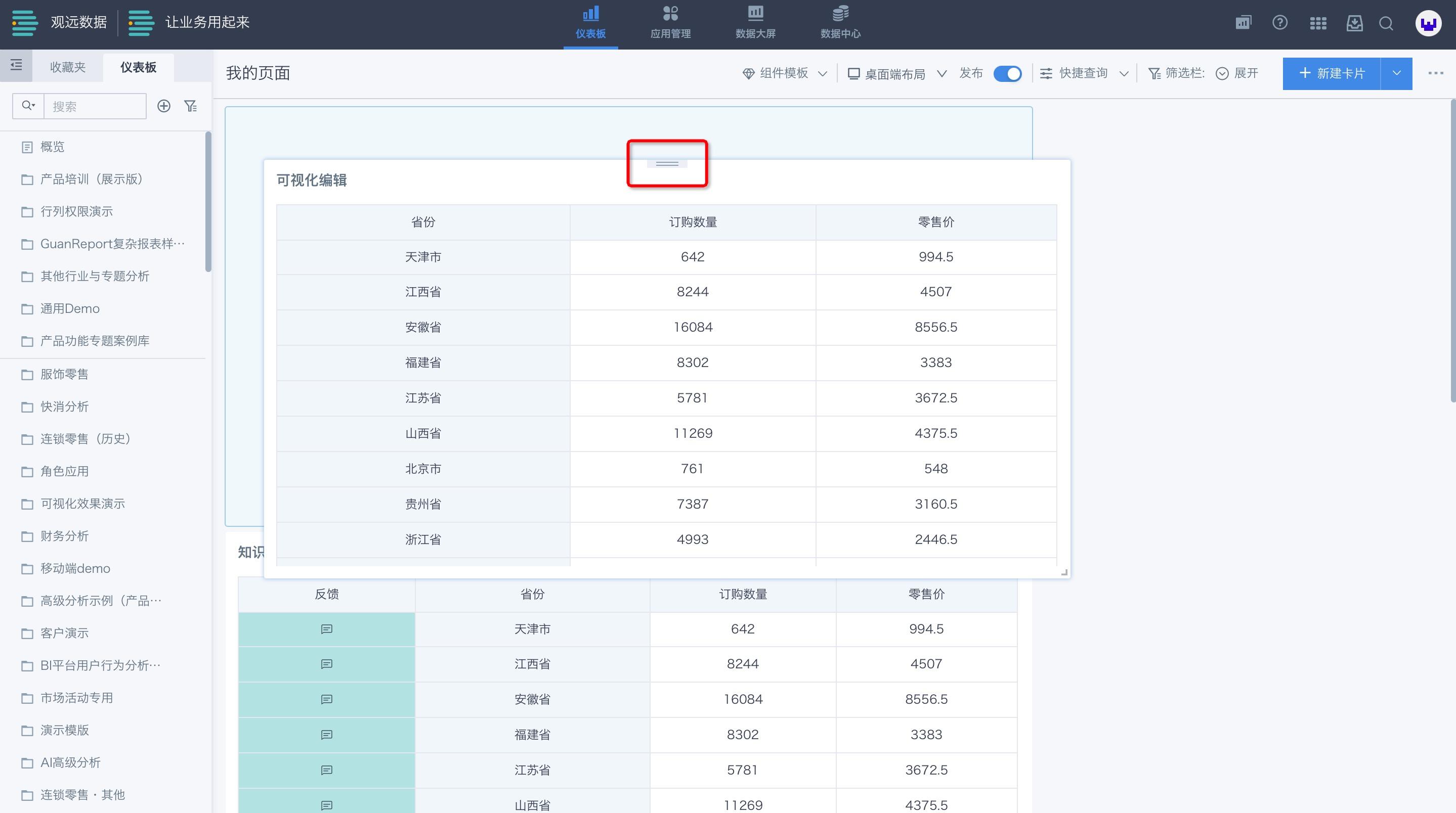
Task: Switch to the 收藏夹 sidebar tab
Action: 68,67
